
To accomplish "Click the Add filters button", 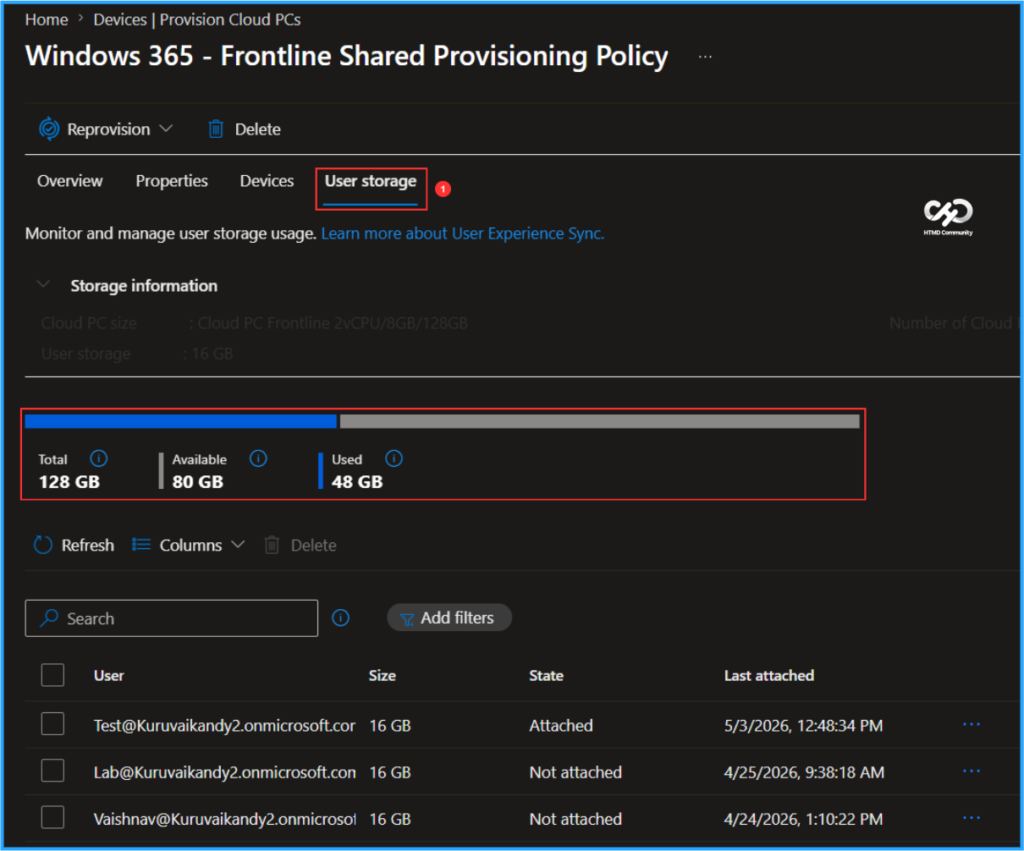I will (449, 617).
